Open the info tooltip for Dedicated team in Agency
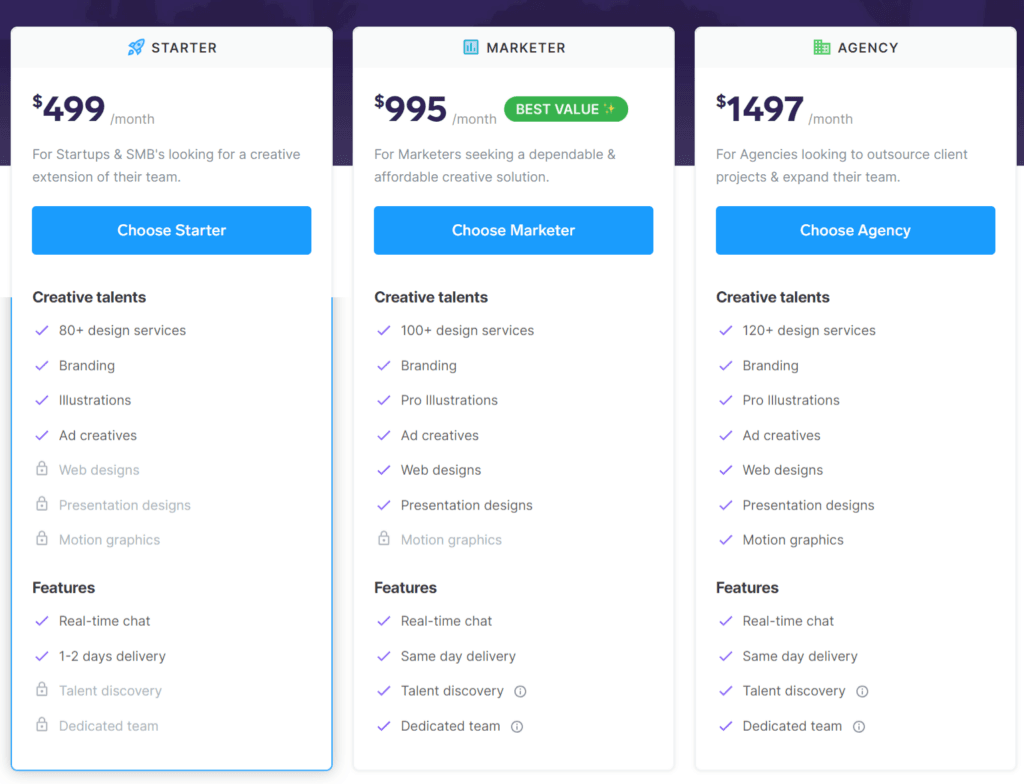 click(859, 726)
